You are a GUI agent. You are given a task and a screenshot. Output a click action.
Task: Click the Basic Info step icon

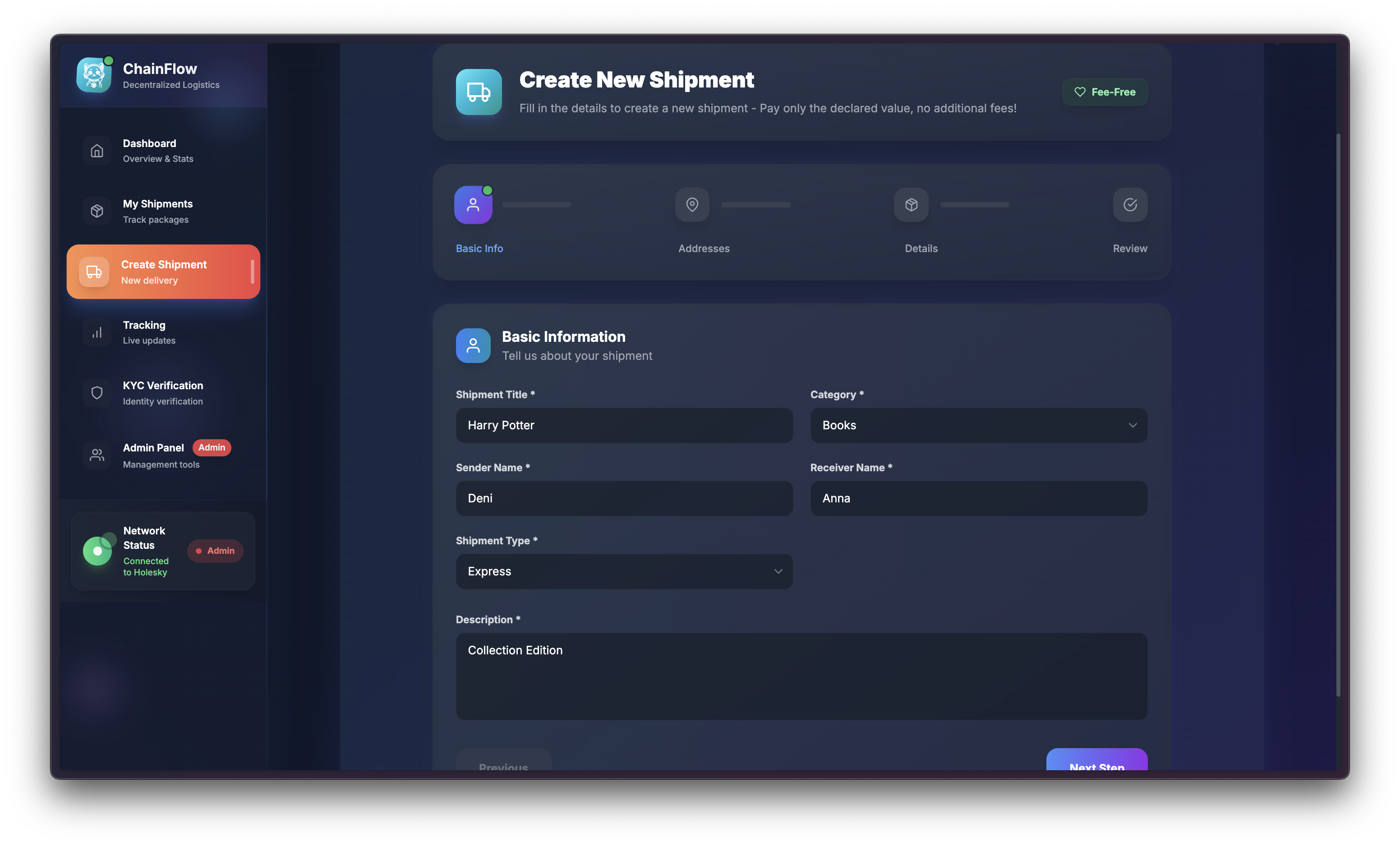point(473,205)
